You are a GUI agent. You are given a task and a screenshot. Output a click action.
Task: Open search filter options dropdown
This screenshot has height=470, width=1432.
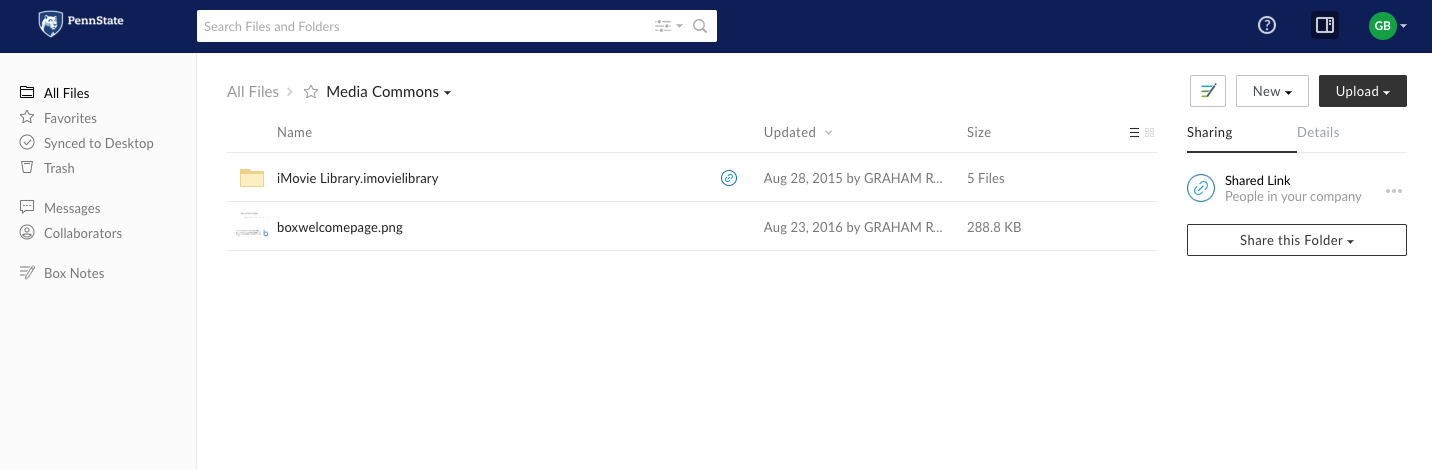(x=669, y=26)
